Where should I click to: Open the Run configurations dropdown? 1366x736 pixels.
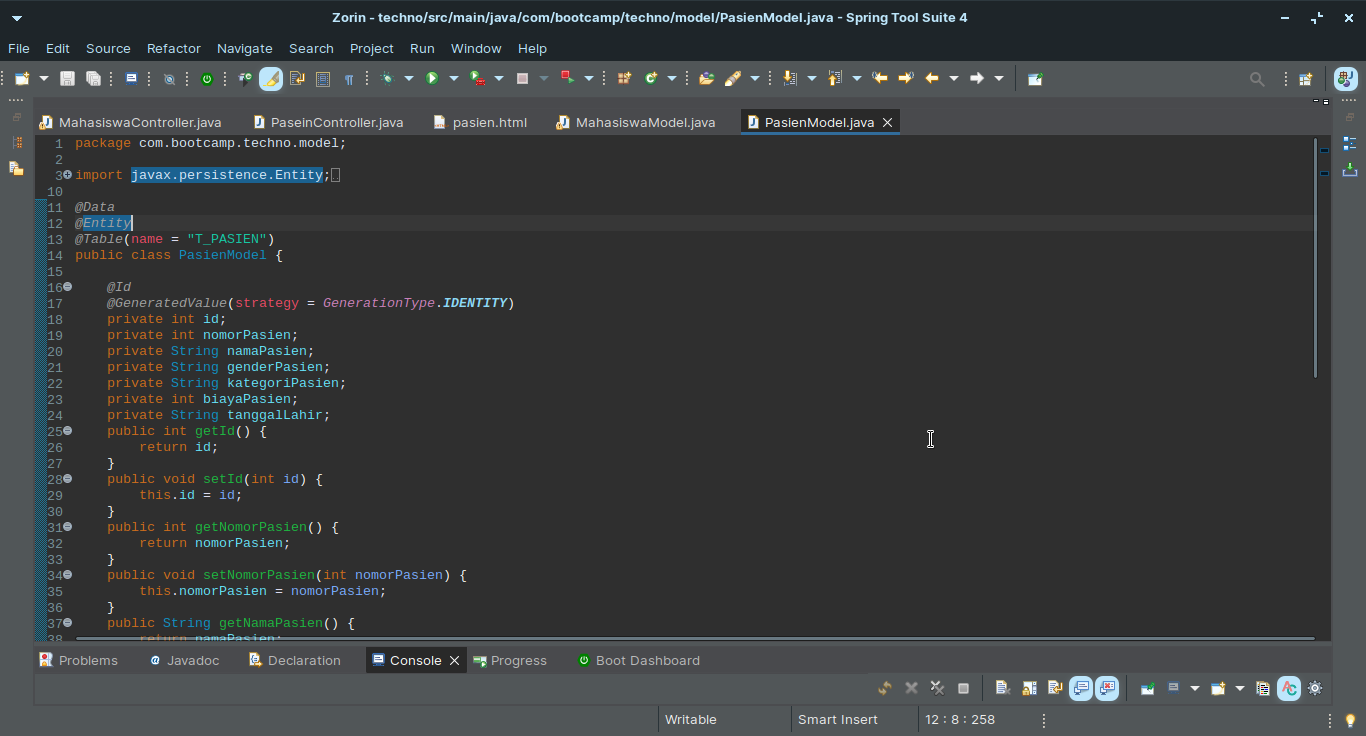[x=454, y=78]
